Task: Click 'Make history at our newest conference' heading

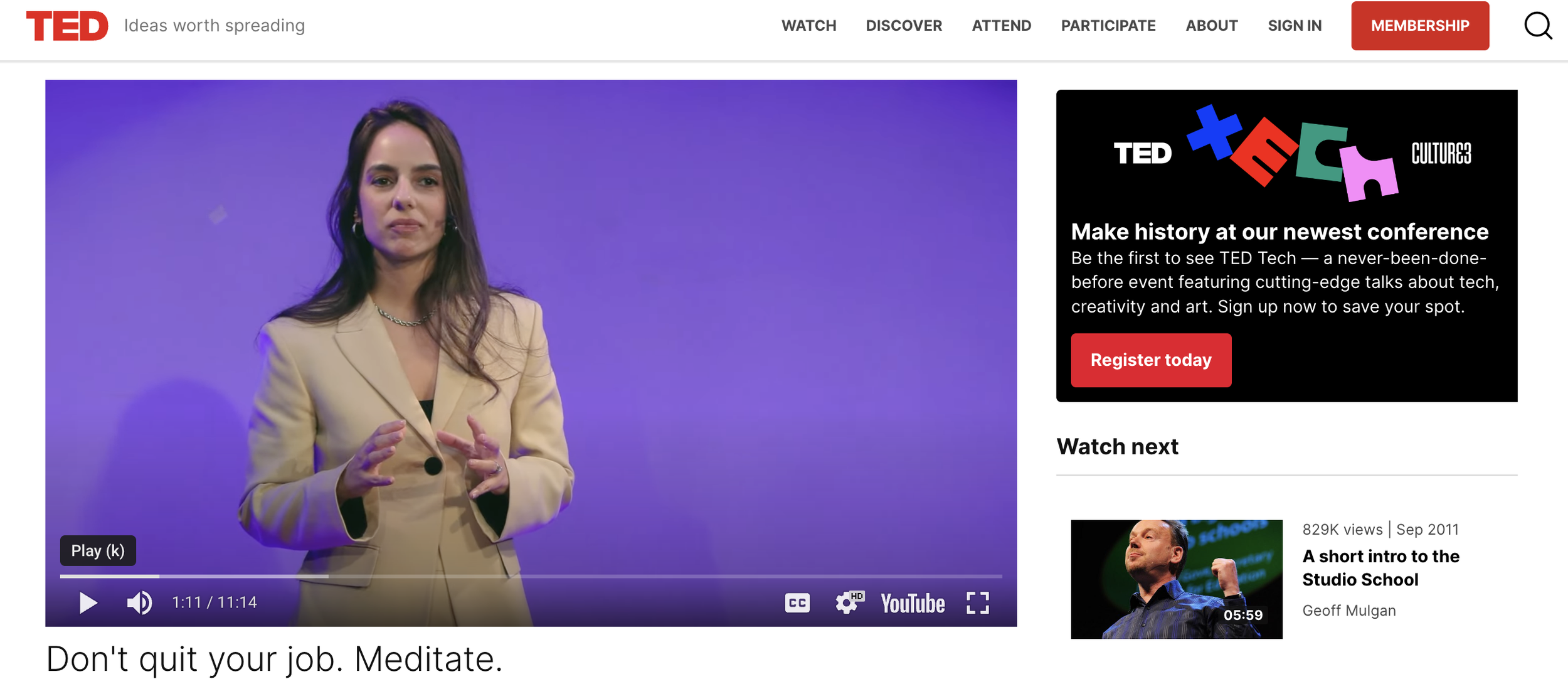Action: [1279, 232]
